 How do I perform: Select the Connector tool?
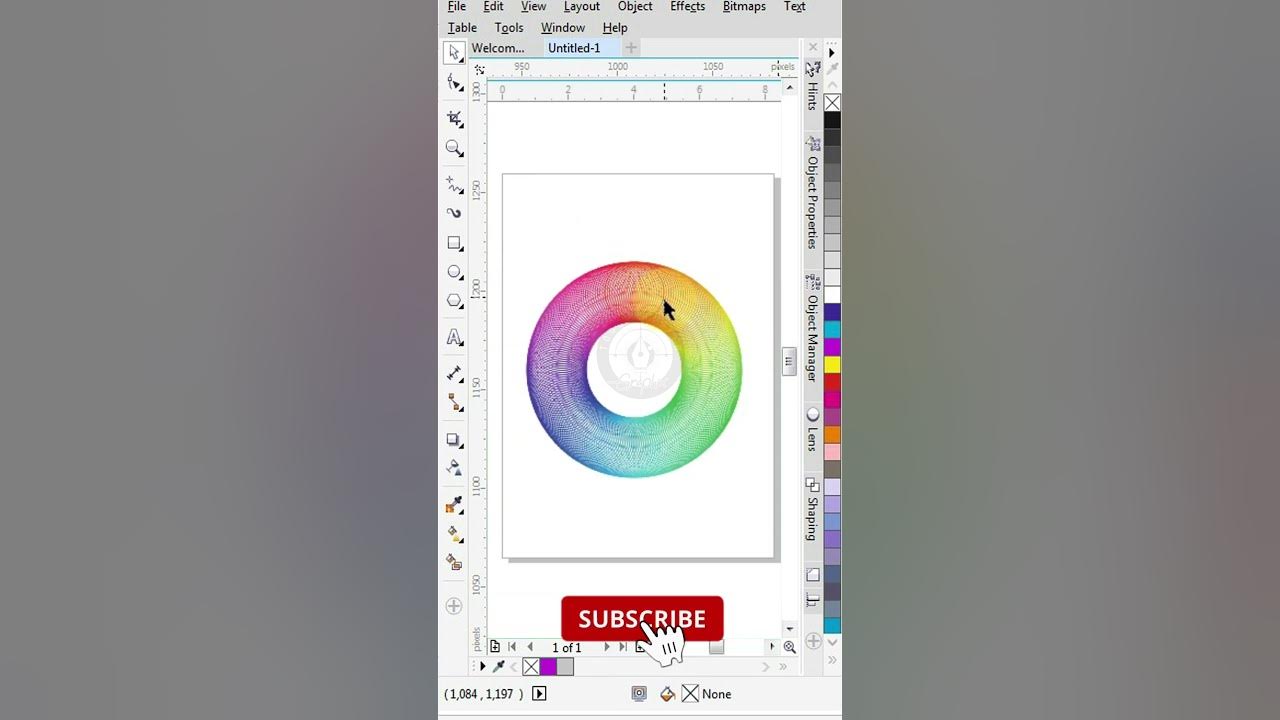click(x=454, y=402)
